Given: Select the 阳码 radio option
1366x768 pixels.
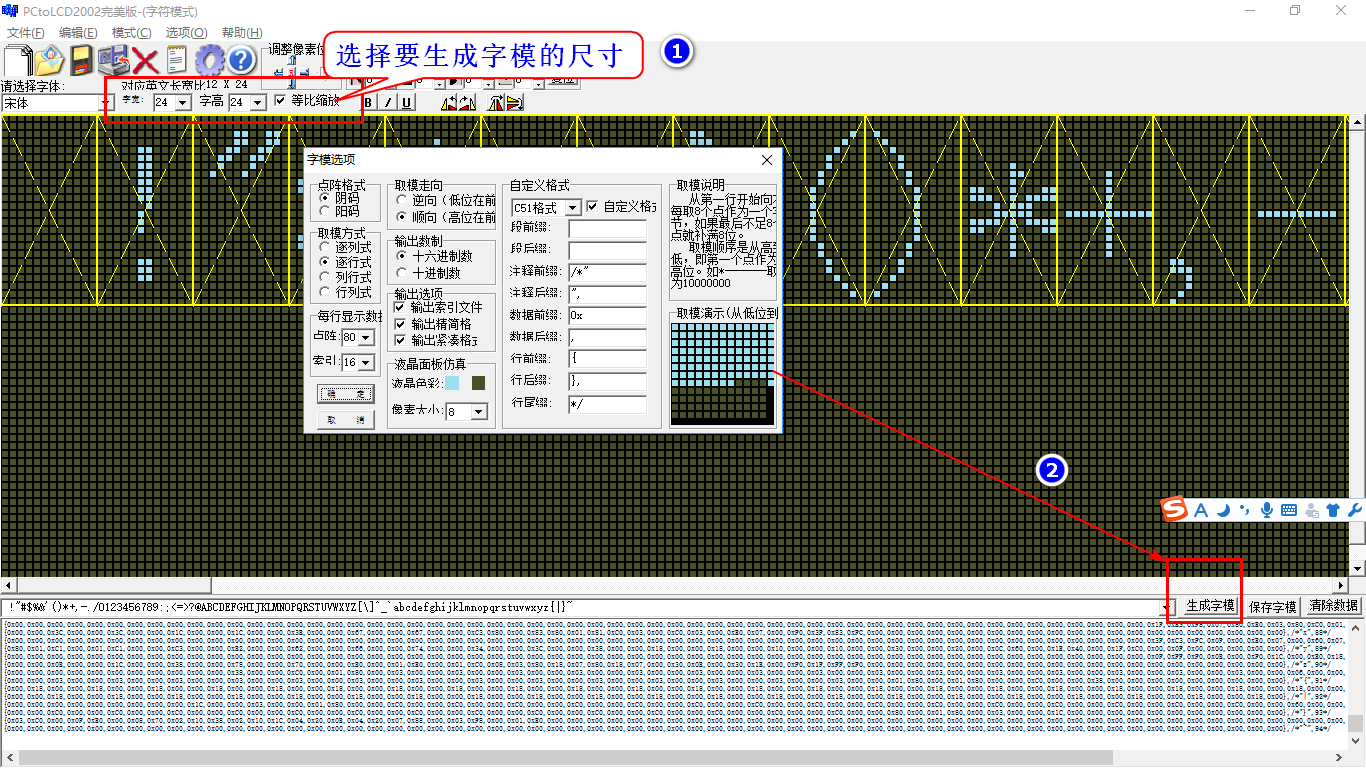Looking at the screenshot, I should [x=324, y=211].
